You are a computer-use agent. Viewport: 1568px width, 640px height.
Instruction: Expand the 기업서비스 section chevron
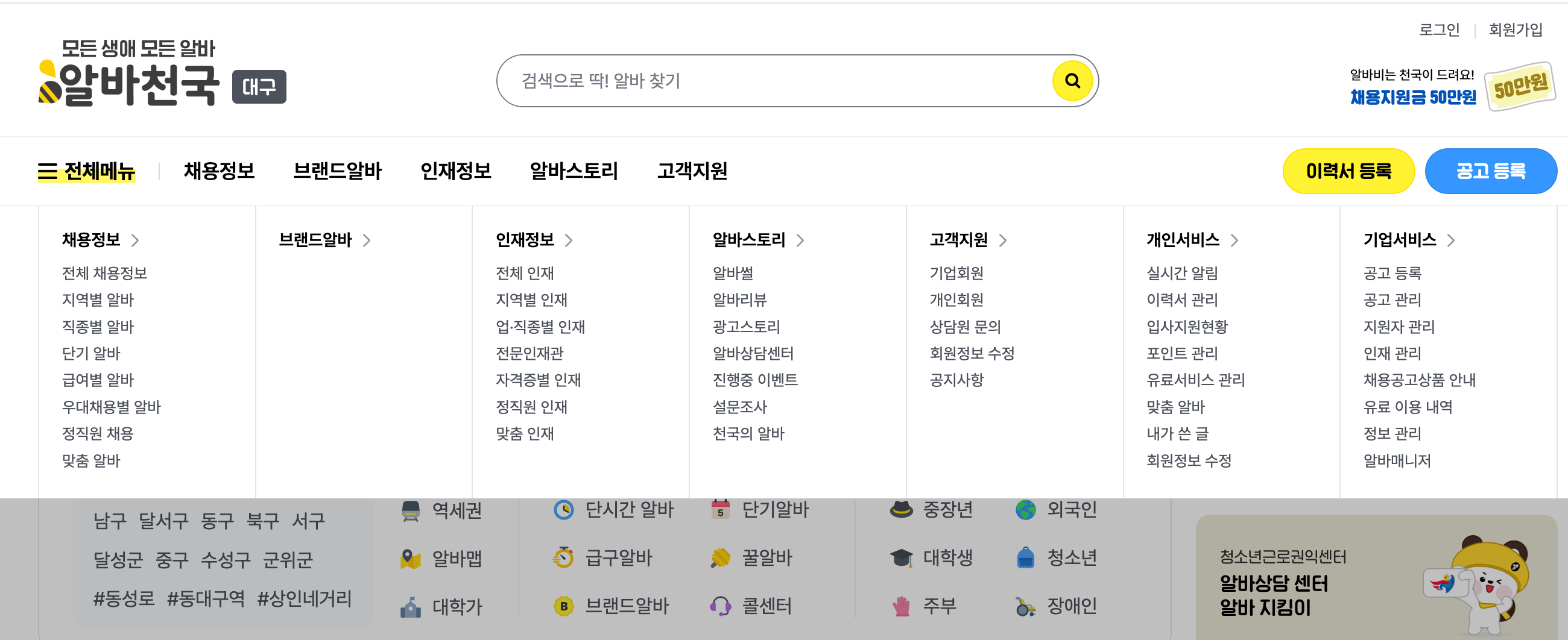1452,241
